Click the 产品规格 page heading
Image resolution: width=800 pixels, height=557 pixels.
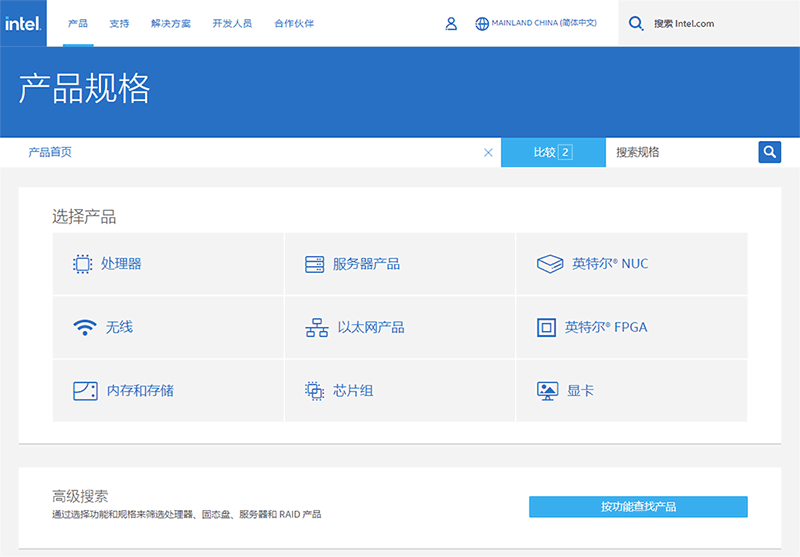click(84, 88)
